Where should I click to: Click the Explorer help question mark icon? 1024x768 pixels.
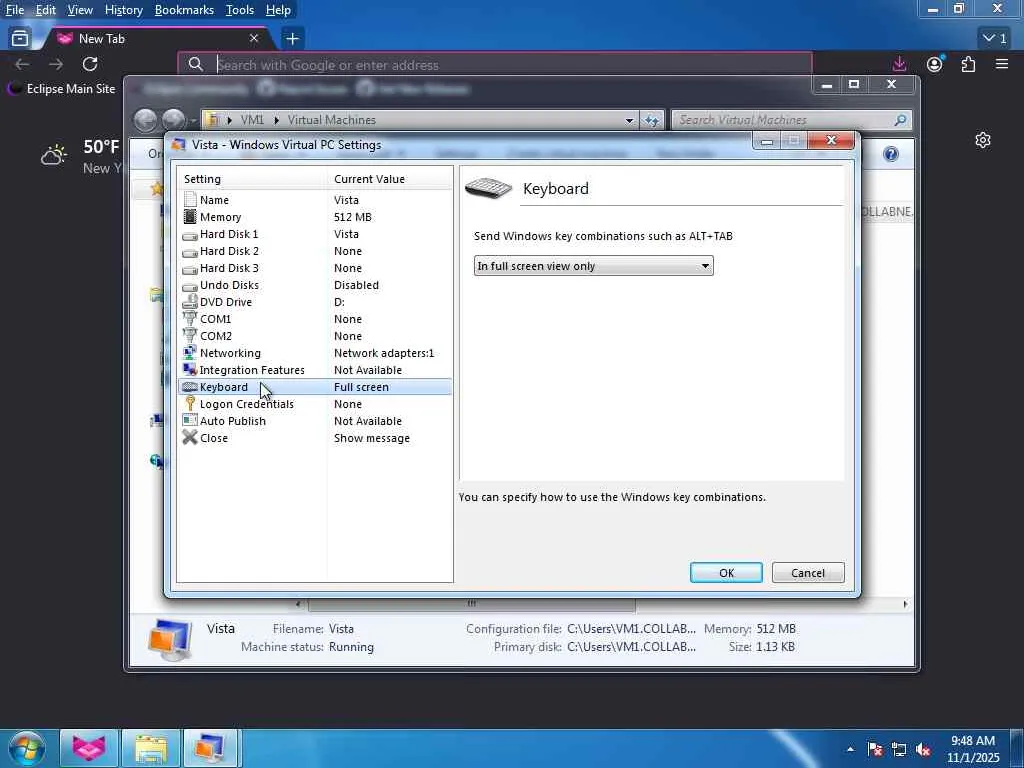coord(891,154)
